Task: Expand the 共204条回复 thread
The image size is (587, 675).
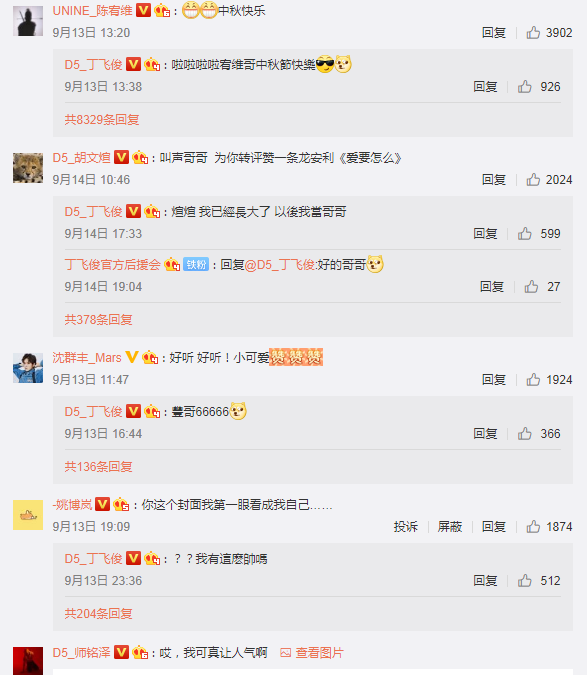Action: [98, 613]
